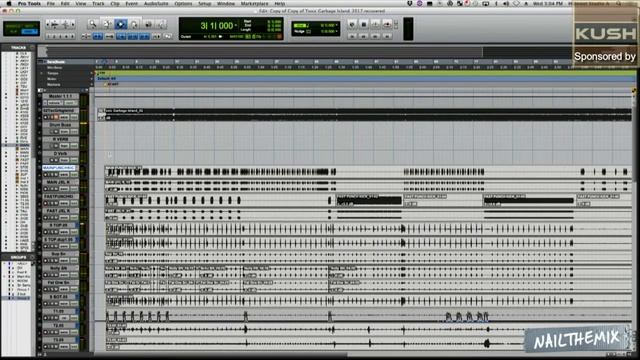Mute the 02ToxGarbageIsld track

point(56,117)
